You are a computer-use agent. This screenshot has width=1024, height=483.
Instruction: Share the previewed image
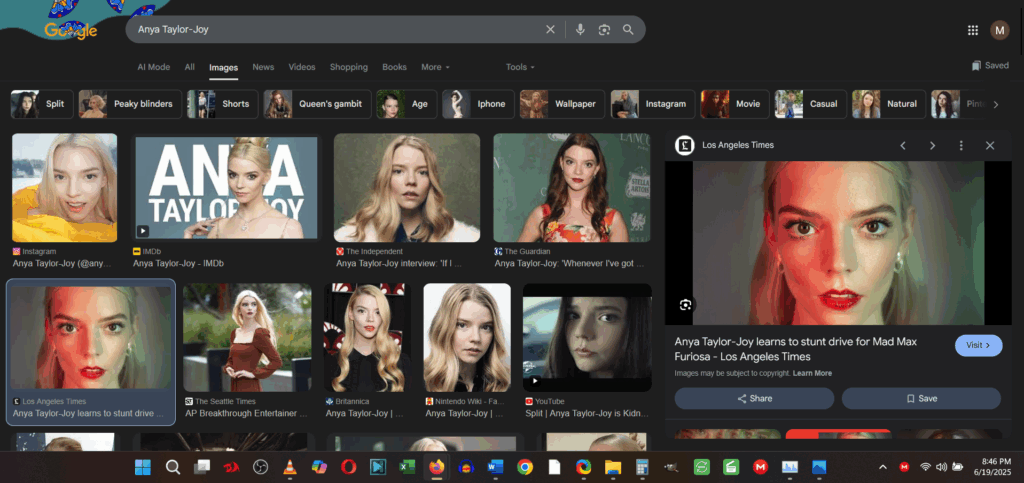754,398
